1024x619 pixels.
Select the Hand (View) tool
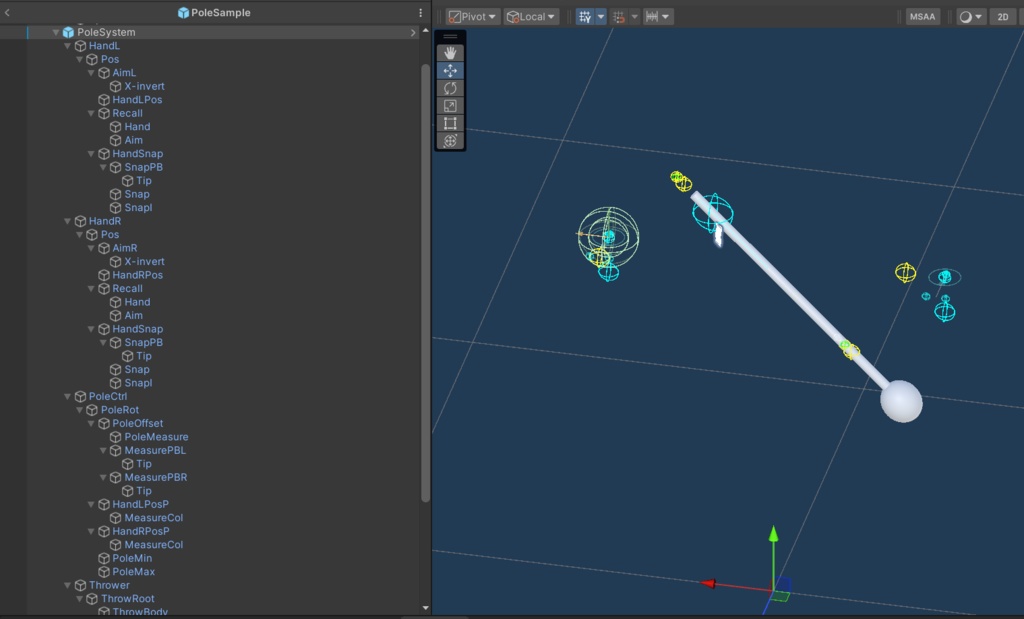click(450, 53)
